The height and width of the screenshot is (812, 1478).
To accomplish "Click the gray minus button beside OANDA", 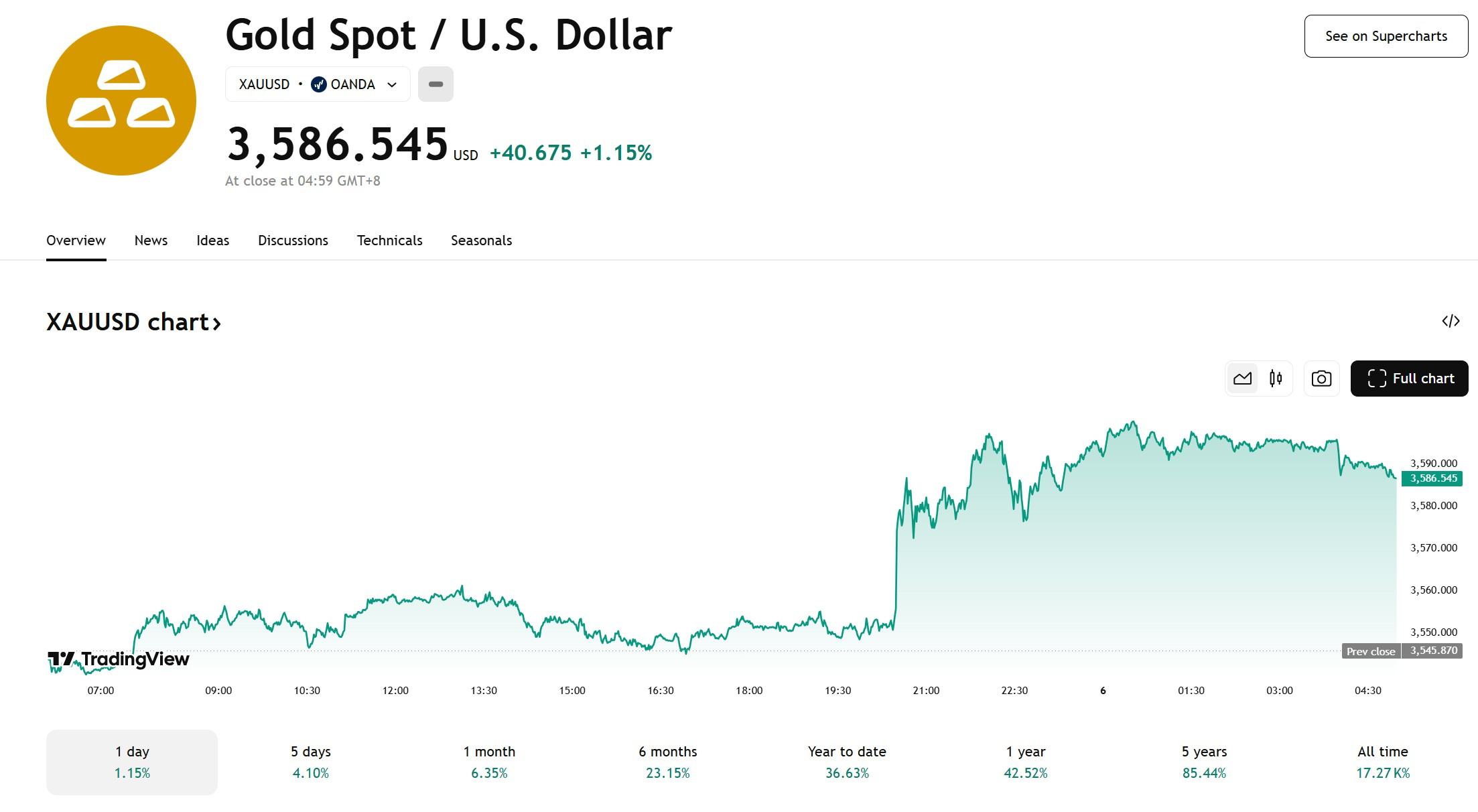I will point(435,84).
